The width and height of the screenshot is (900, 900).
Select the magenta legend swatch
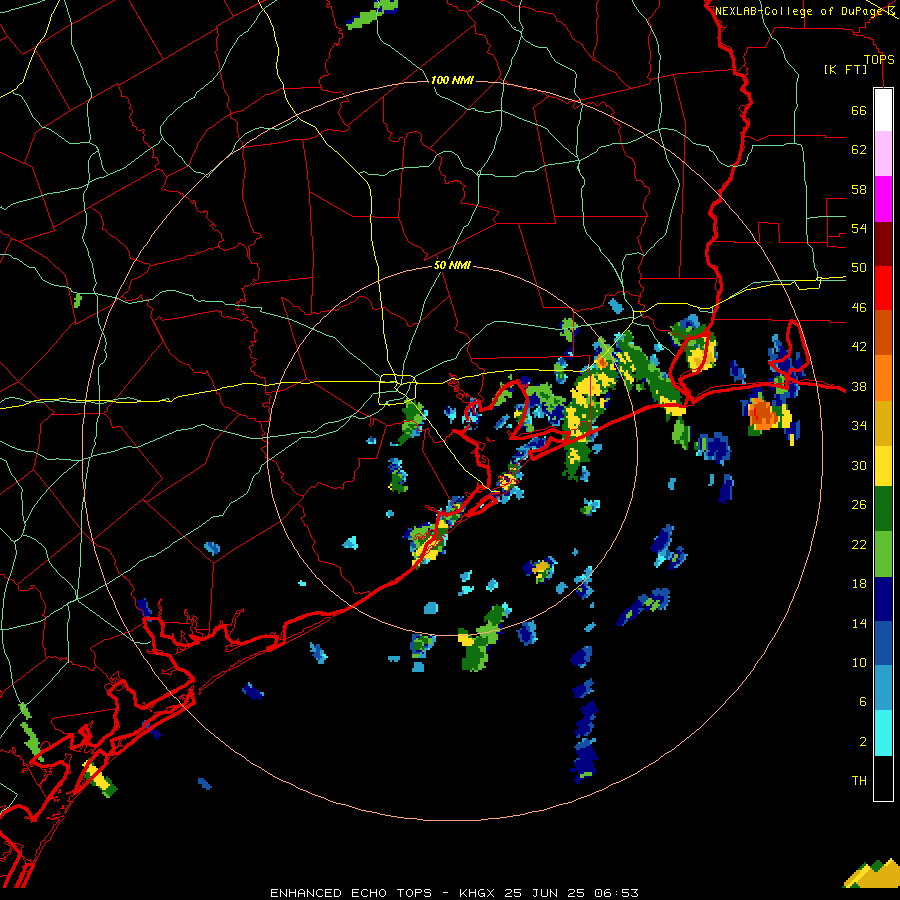click(883, 199)
